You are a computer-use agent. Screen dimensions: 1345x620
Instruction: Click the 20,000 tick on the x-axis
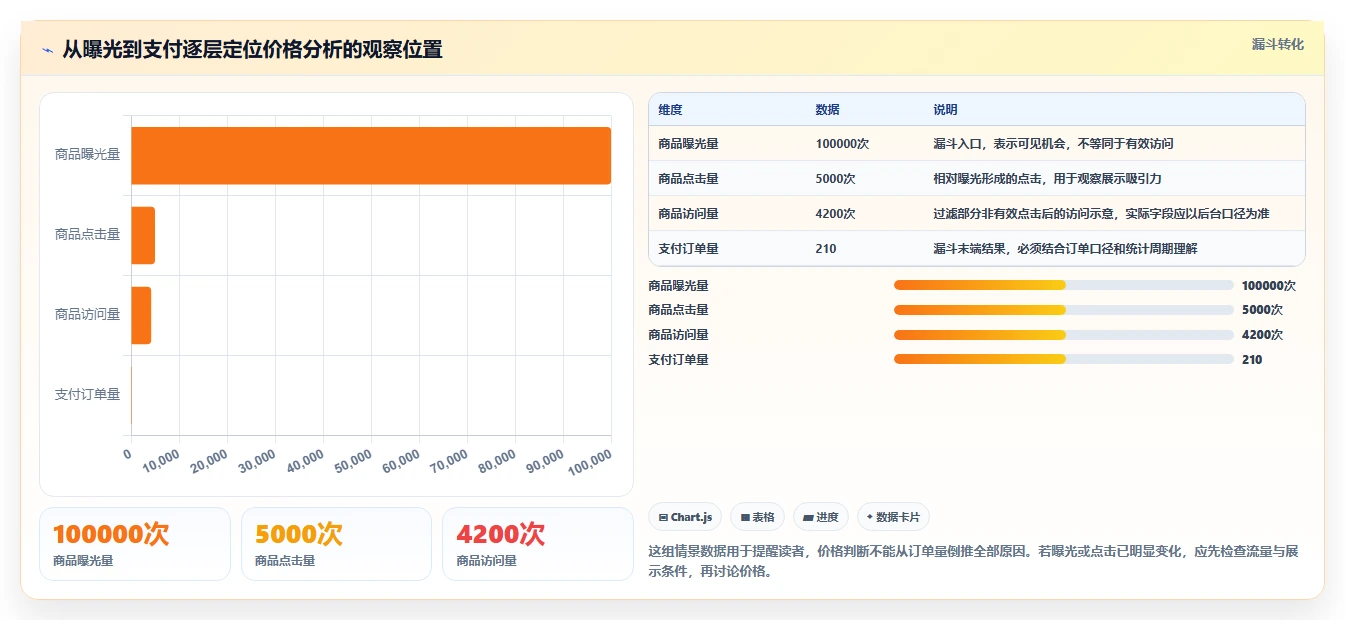[x=209, y=462]
